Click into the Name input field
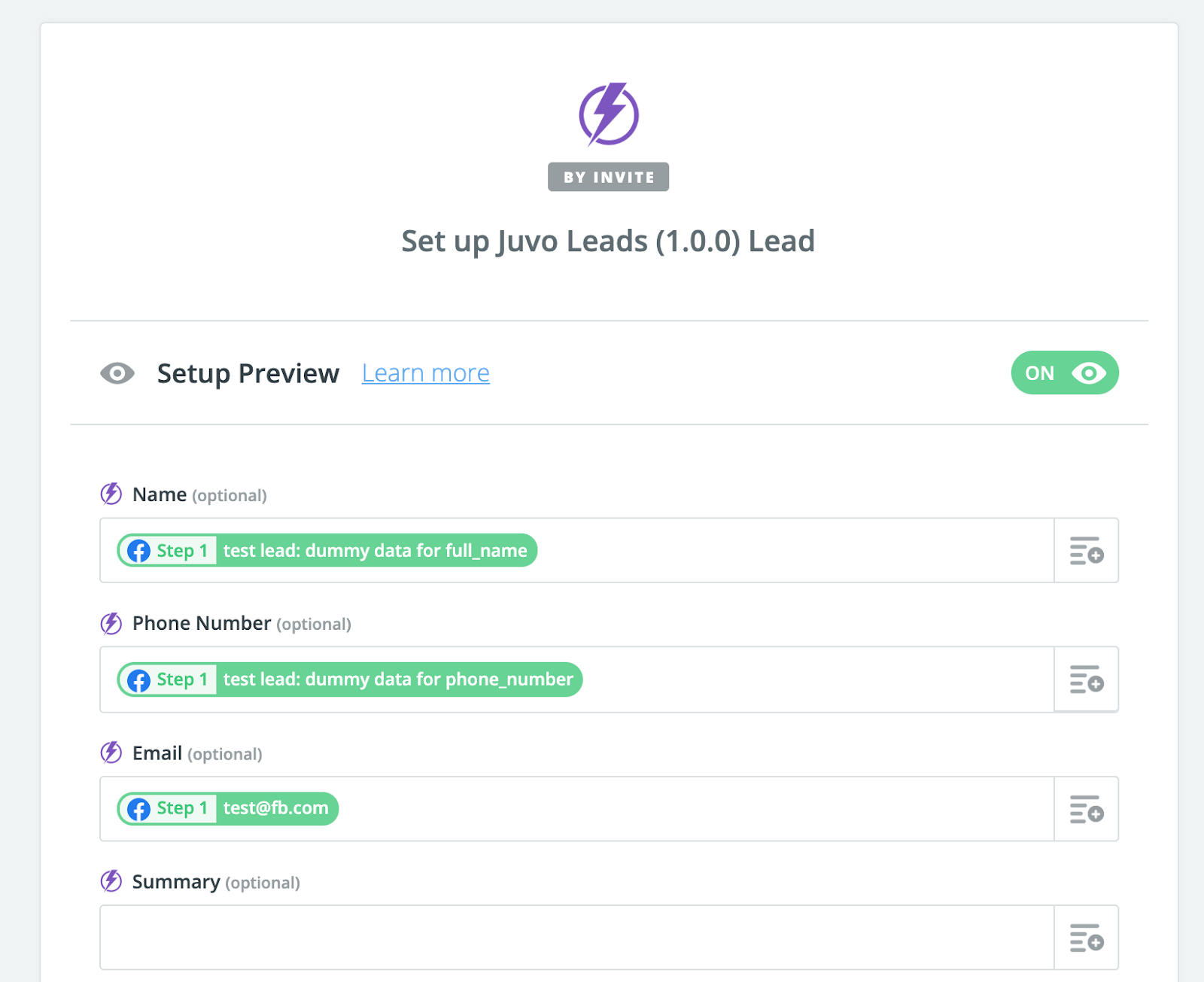The width and height of the screenshot is (1204, 982). 577,550
